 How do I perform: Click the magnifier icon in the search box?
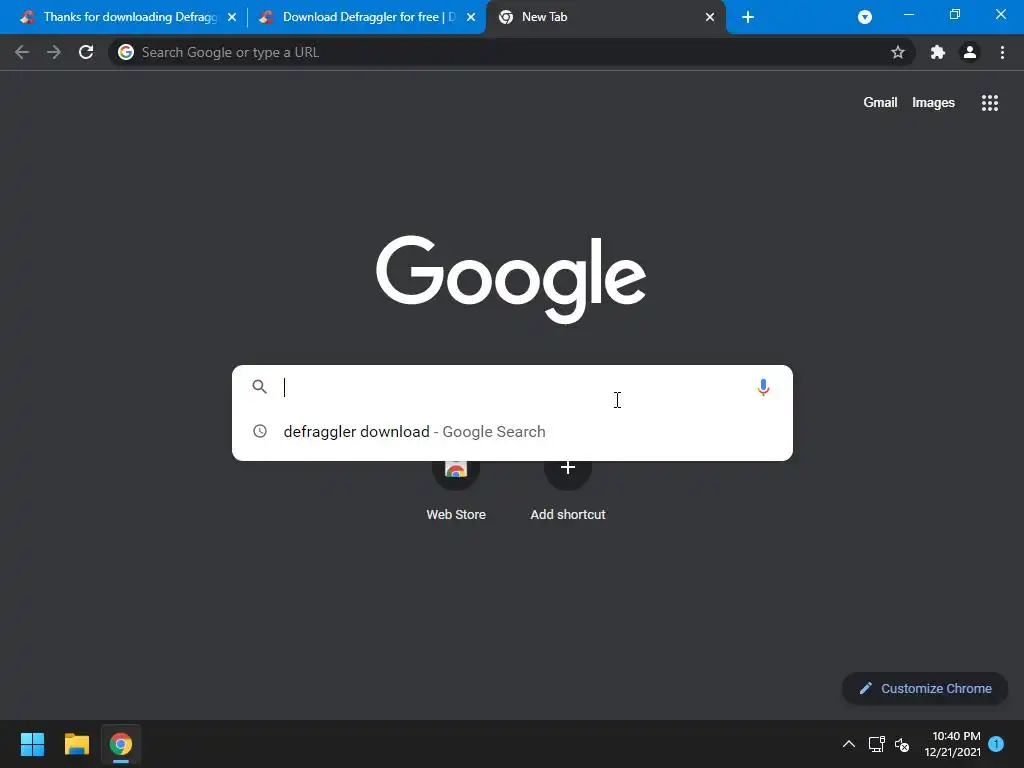tap(260, 387)
